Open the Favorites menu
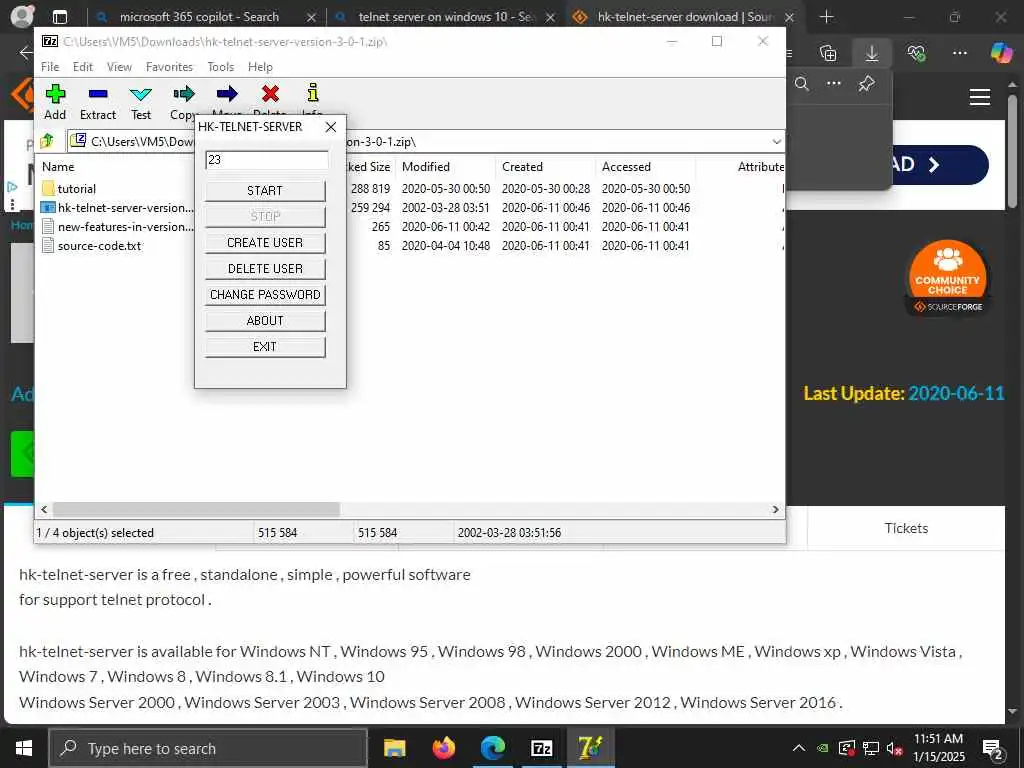The height and width of the screenshot is (768, 1024). [169, 67]
